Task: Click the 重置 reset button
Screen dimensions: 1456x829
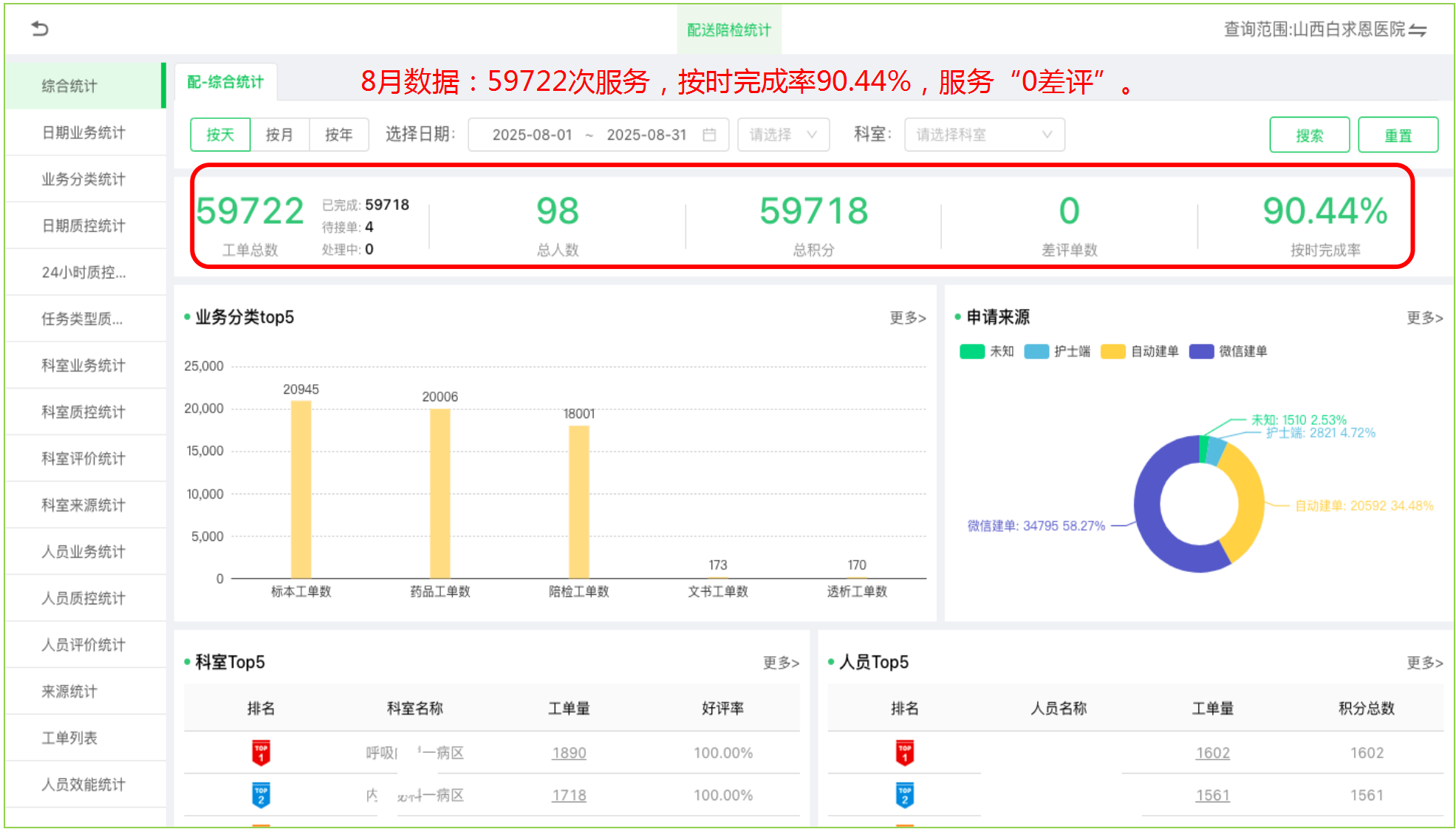Action: tap(1398, 134)
